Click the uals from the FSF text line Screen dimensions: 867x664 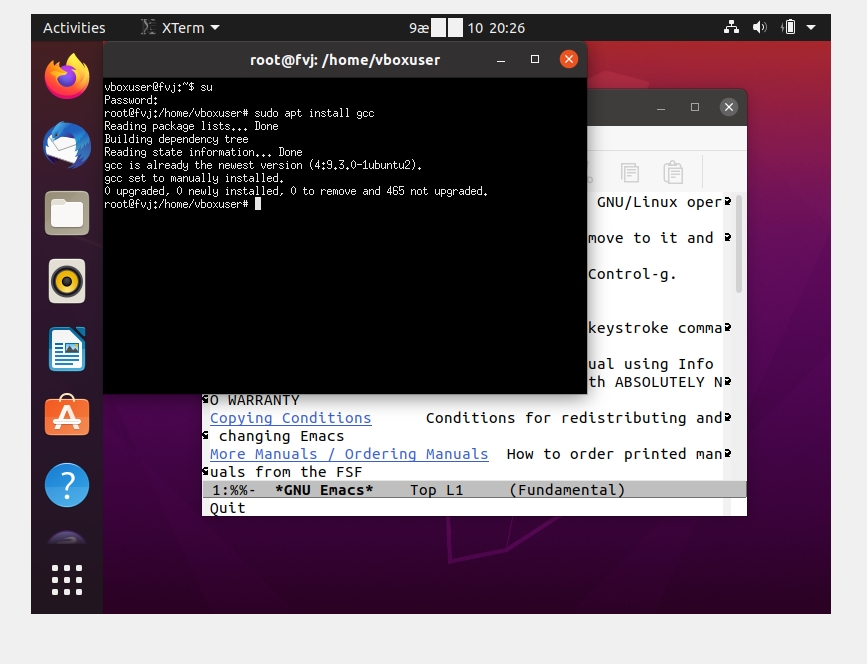(x=286, y=472)
